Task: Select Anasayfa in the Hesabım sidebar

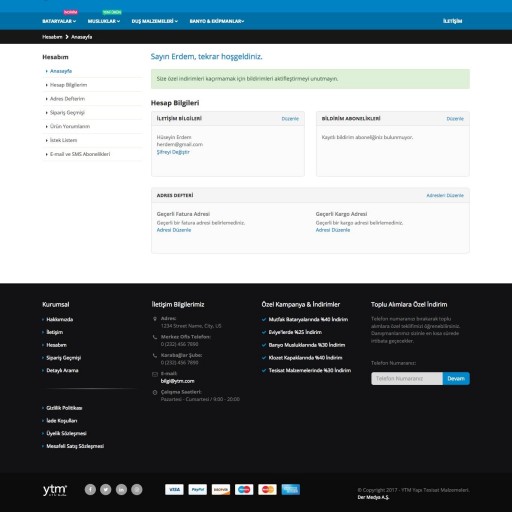Action: (x=61, y=71)
